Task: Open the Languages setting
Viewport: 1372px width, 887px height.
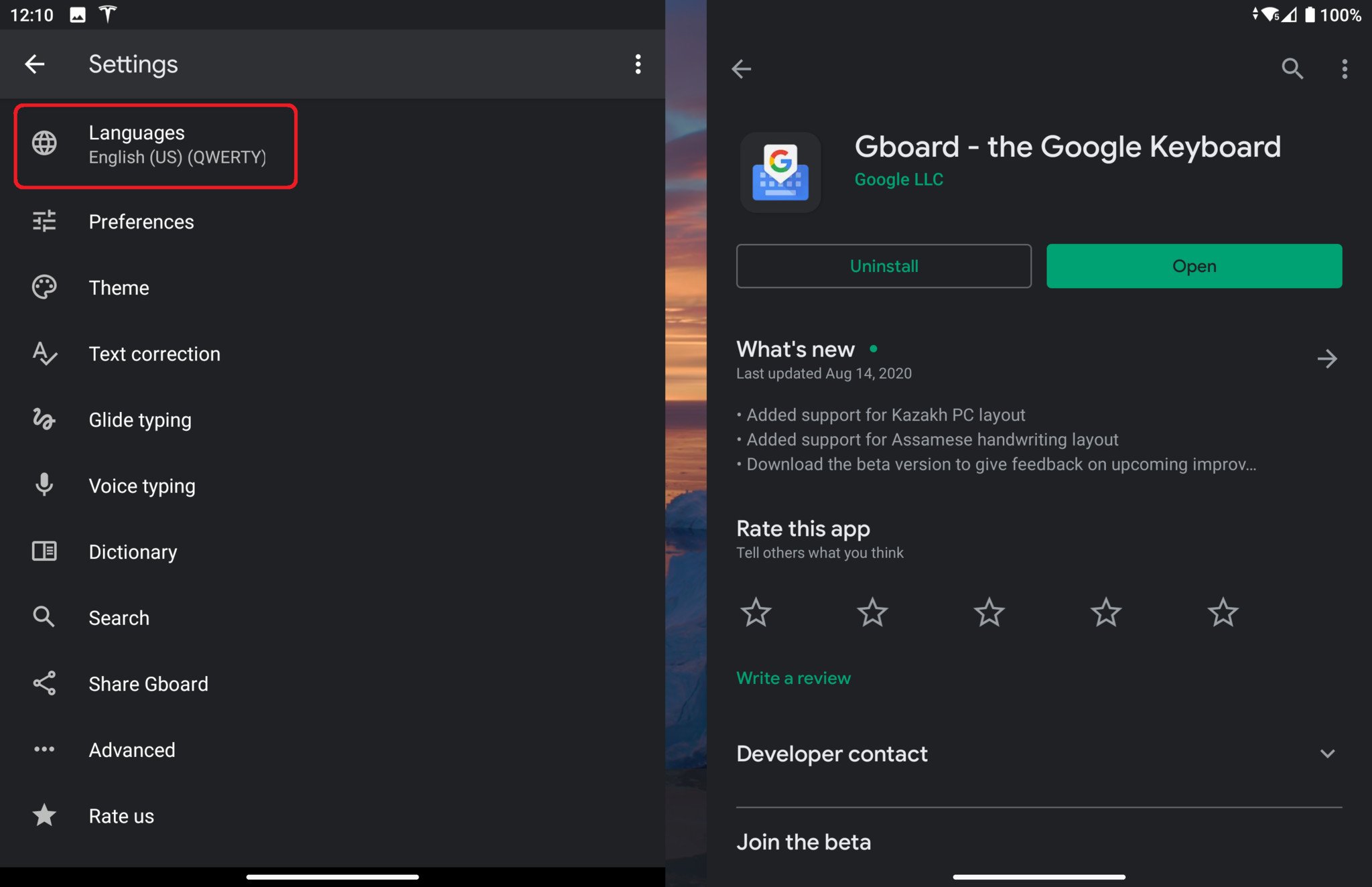Action: [x=155, y=145]
